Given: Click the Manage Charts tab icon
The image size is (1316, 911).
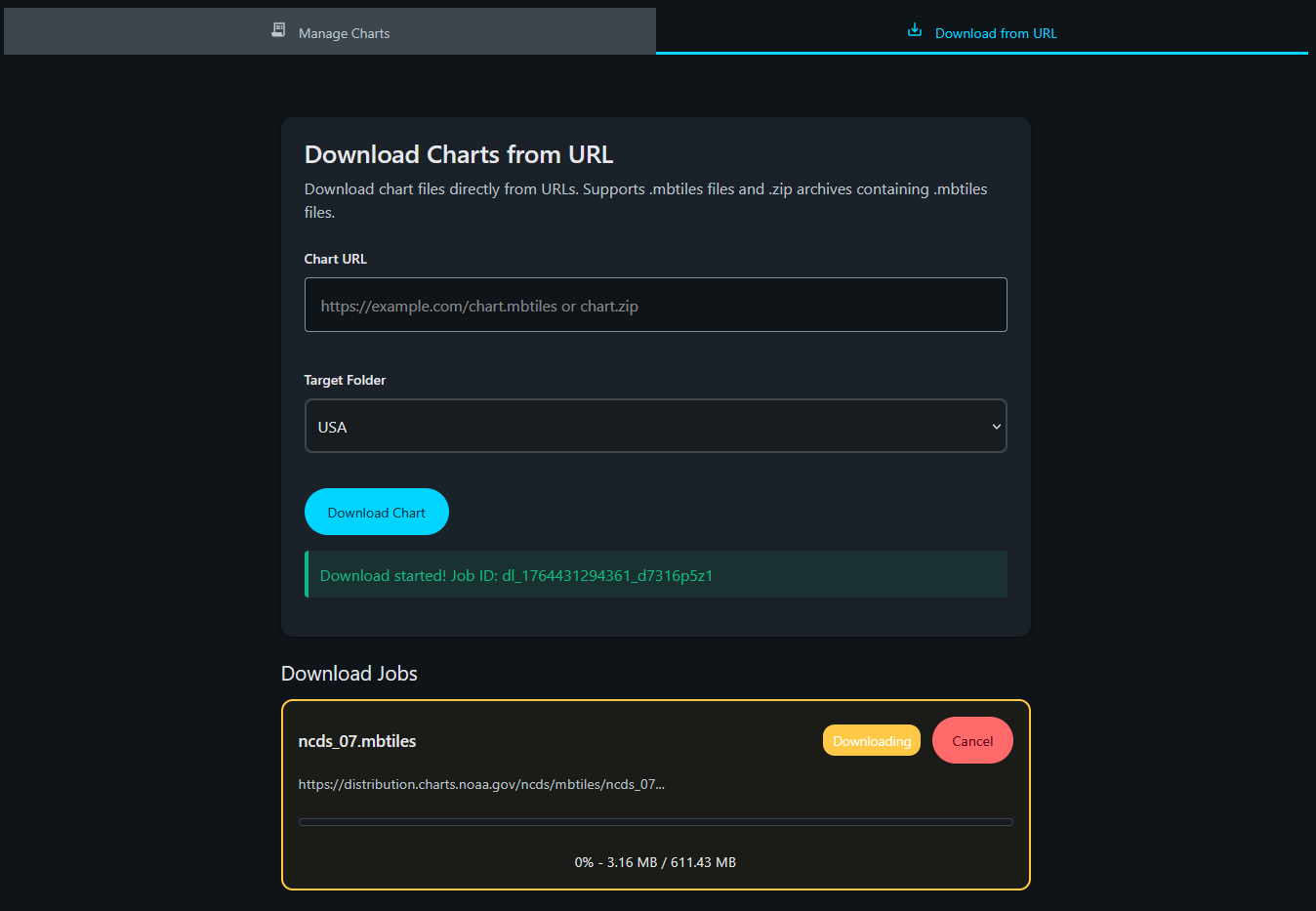Looking at the screenshot, I should (278, 30).
